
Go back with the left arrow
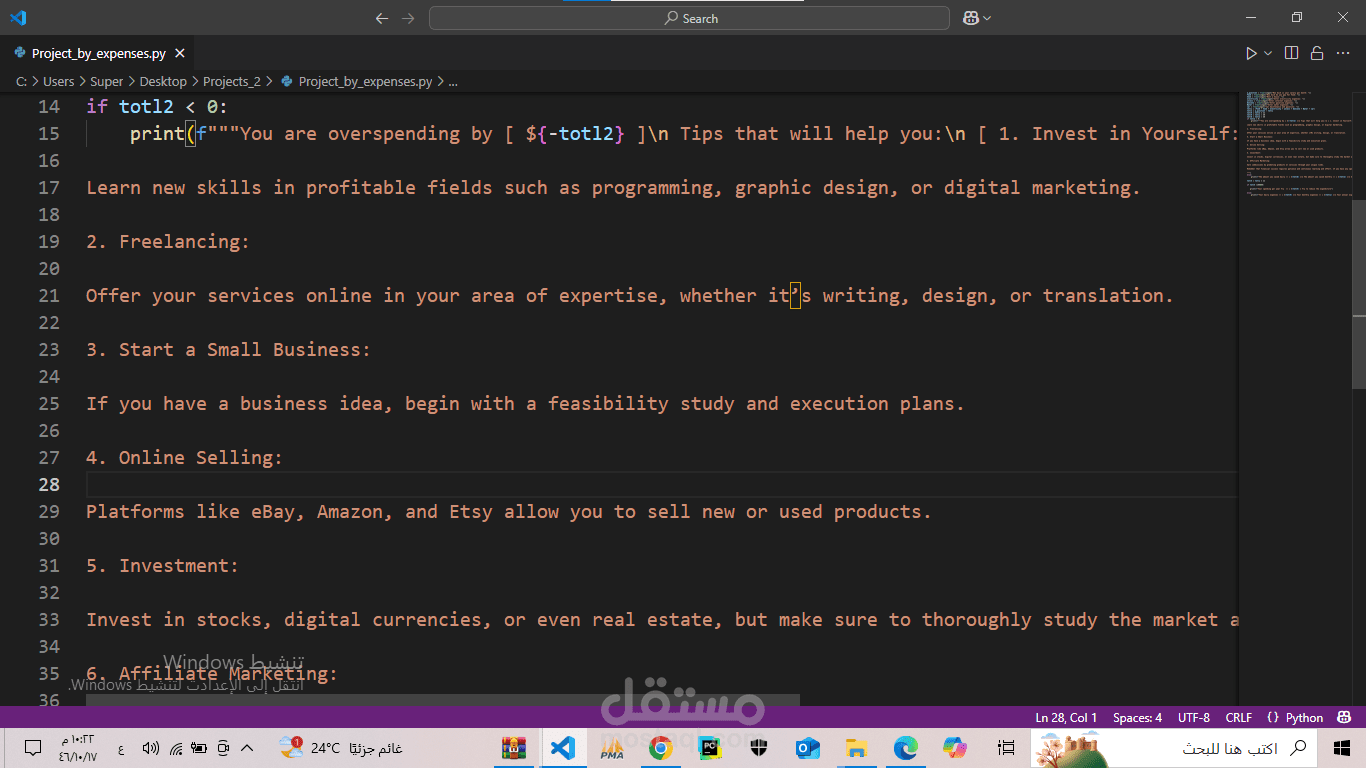click(381, 18)
